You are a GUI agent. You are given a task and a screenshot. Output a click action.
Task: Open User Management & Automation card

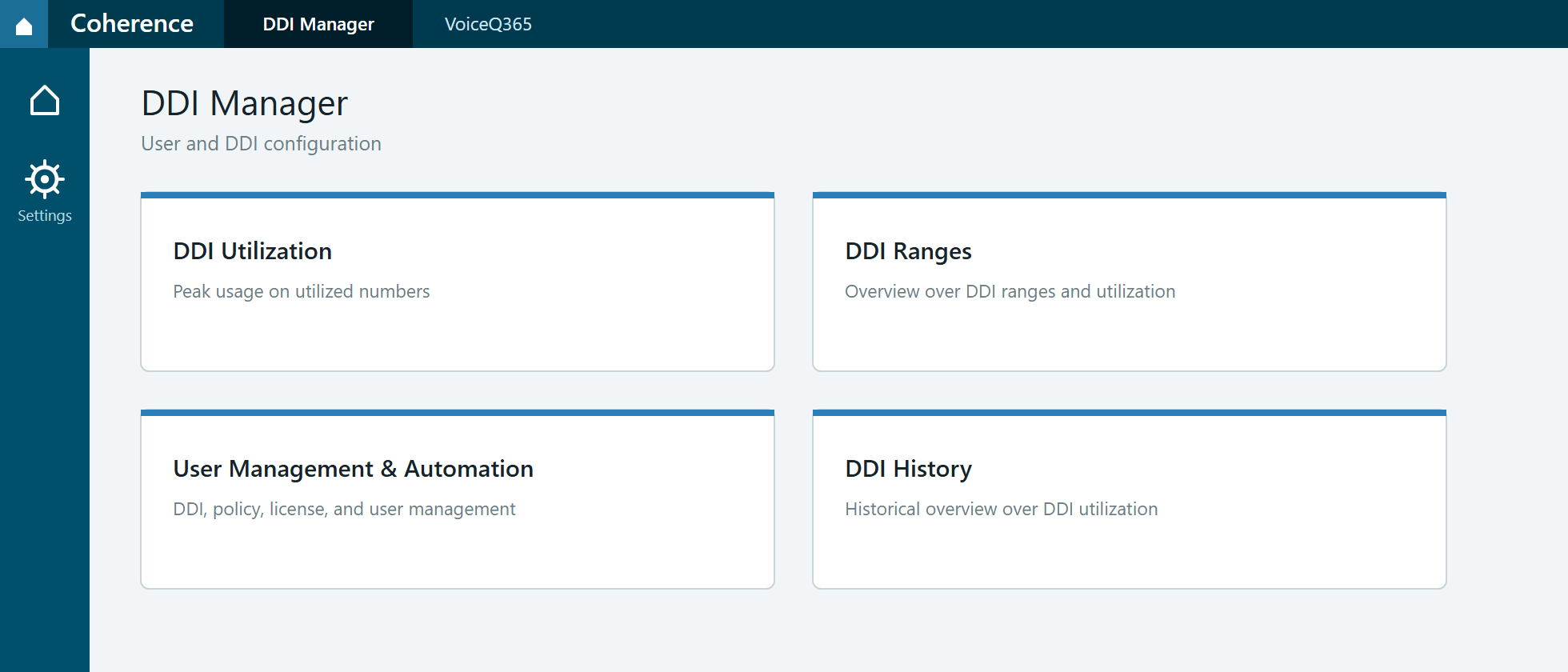tap(458, 499)
